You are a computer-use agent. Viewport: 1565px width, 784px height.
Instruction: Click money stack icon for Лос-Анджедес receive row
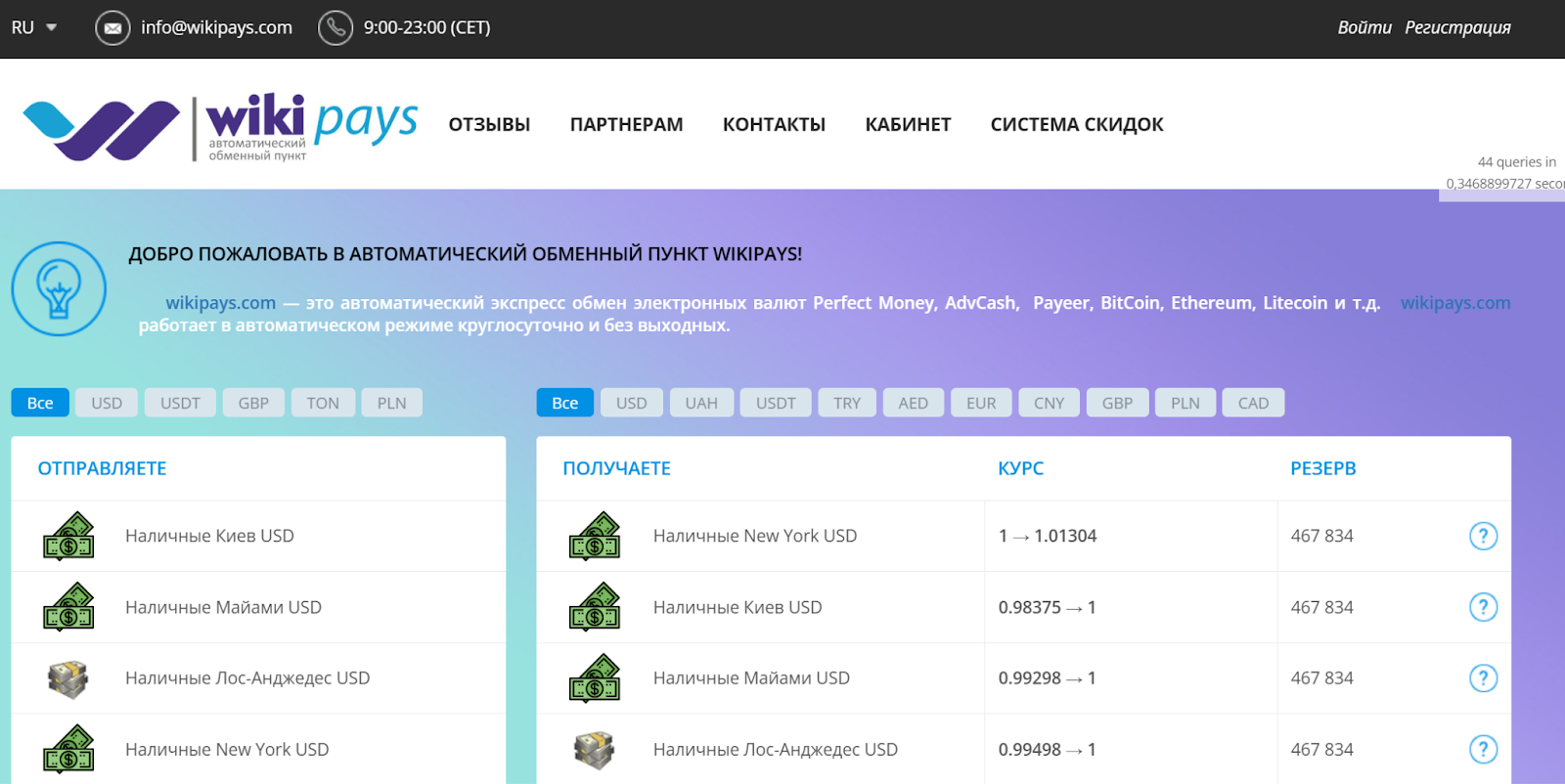point(595,750)
